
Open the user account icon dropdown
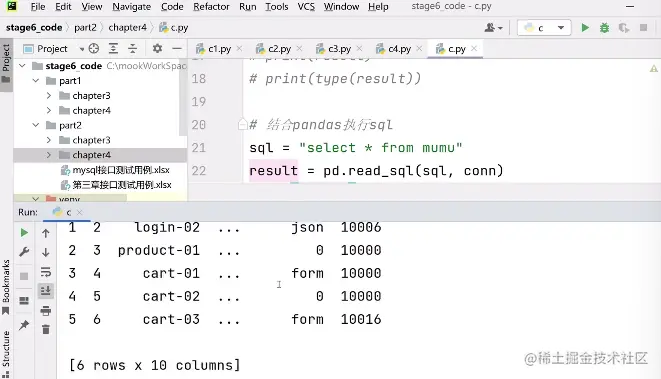click(493, 28)
